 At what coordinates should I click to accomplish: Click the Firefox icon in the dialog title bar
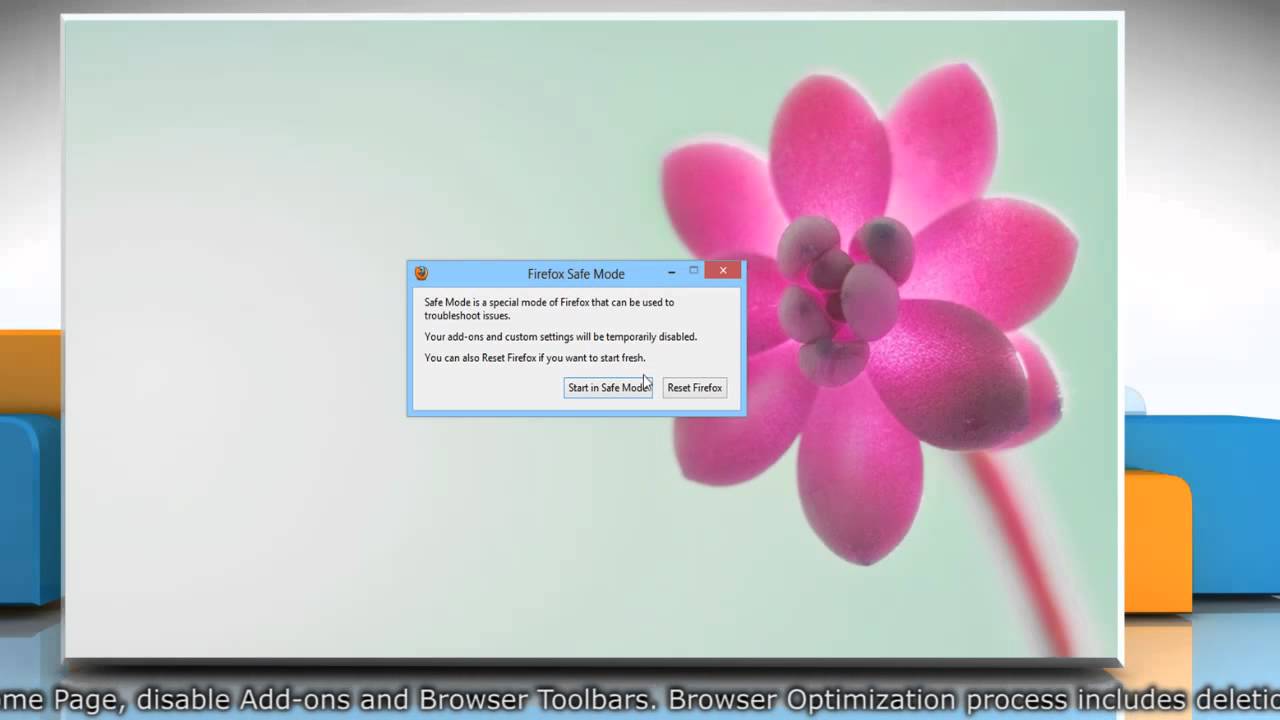tap(421, 273)
